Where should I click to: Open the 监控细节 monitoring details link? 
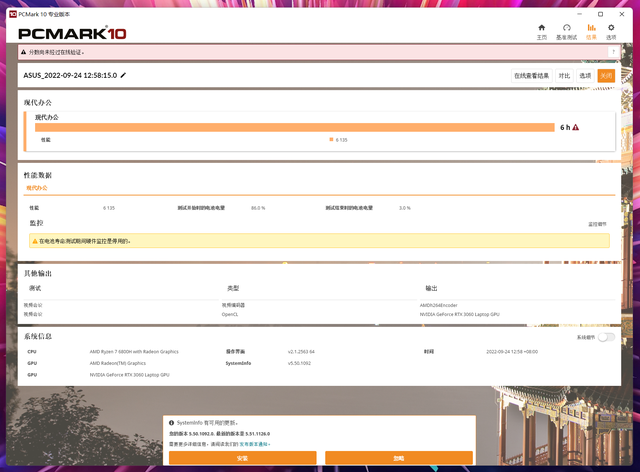coord(597,224)
